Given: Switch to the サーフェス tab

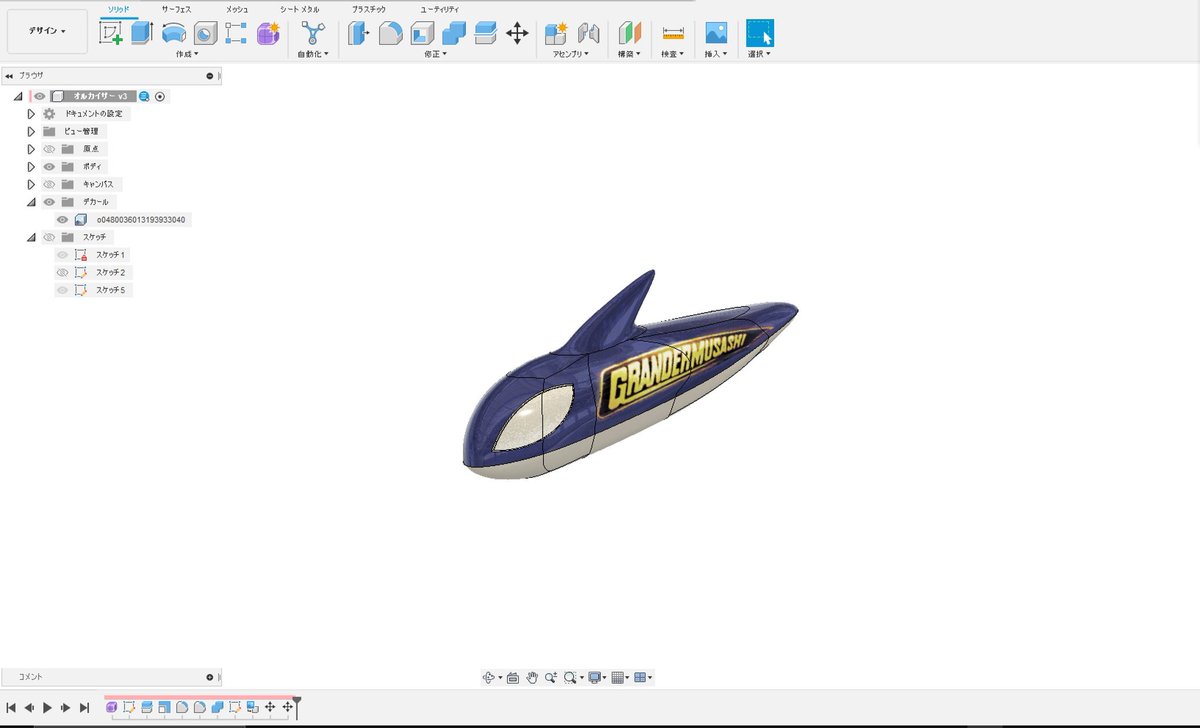Looking at the screenshot, I should point(176,8).
